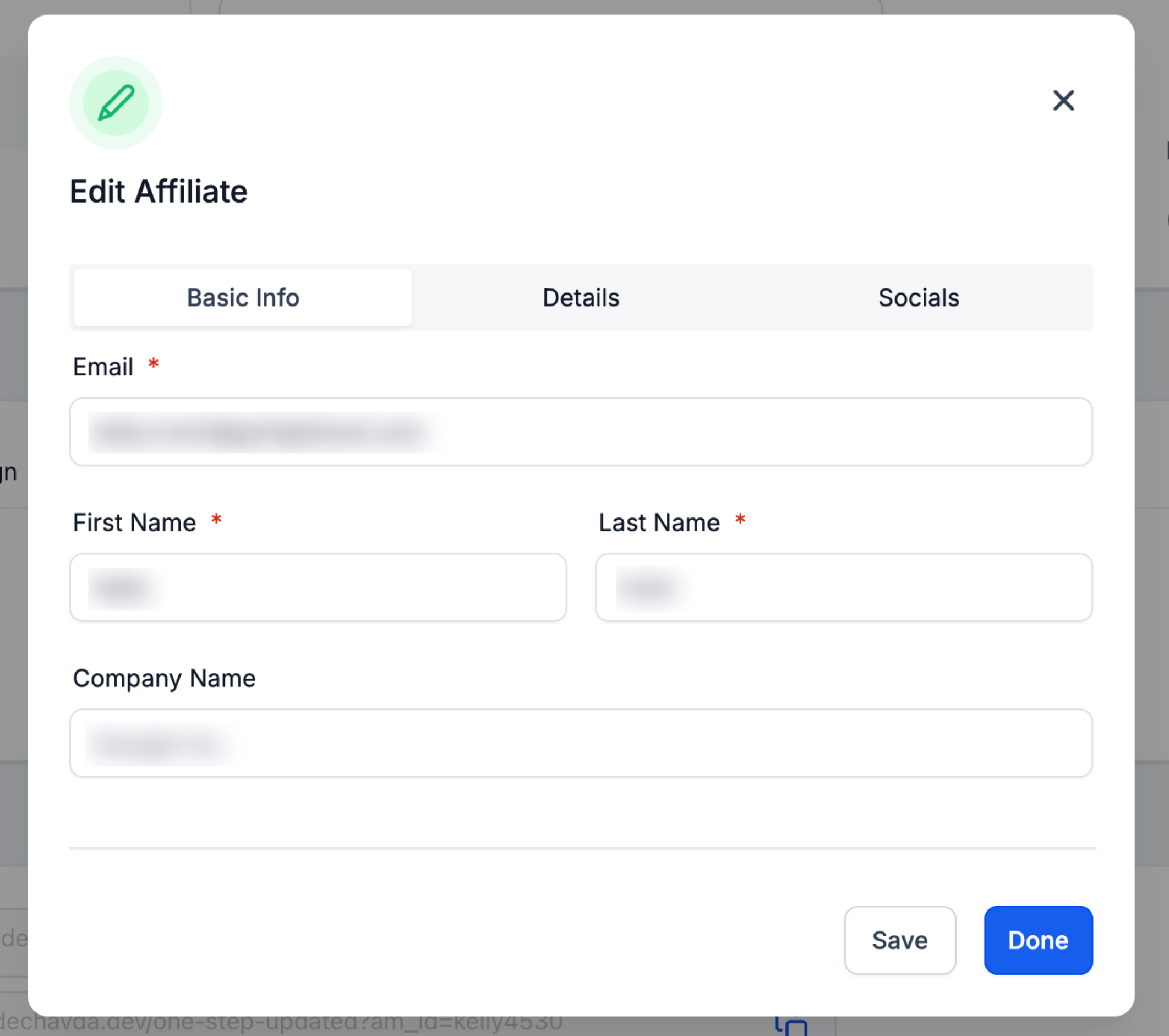Switch to the Basic Info tab
Image resolution: width=1169 pixels, height=1036 pixels.
[x=243, y=297]
